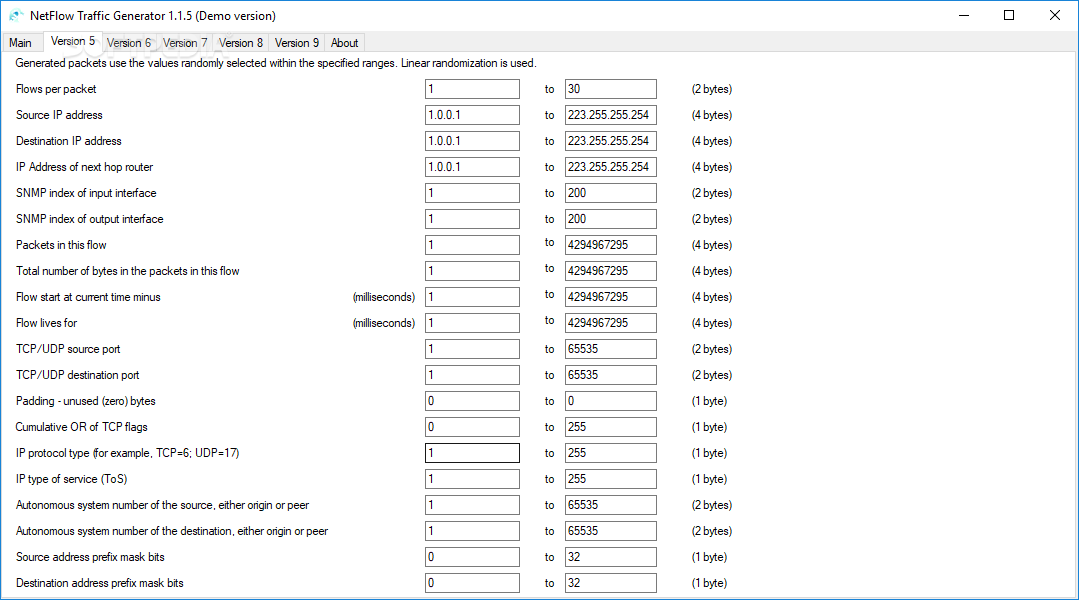The image size is (1079, 600).
Task: Click the Flows per packet minimum field
Action: click(x=472, y=89)
